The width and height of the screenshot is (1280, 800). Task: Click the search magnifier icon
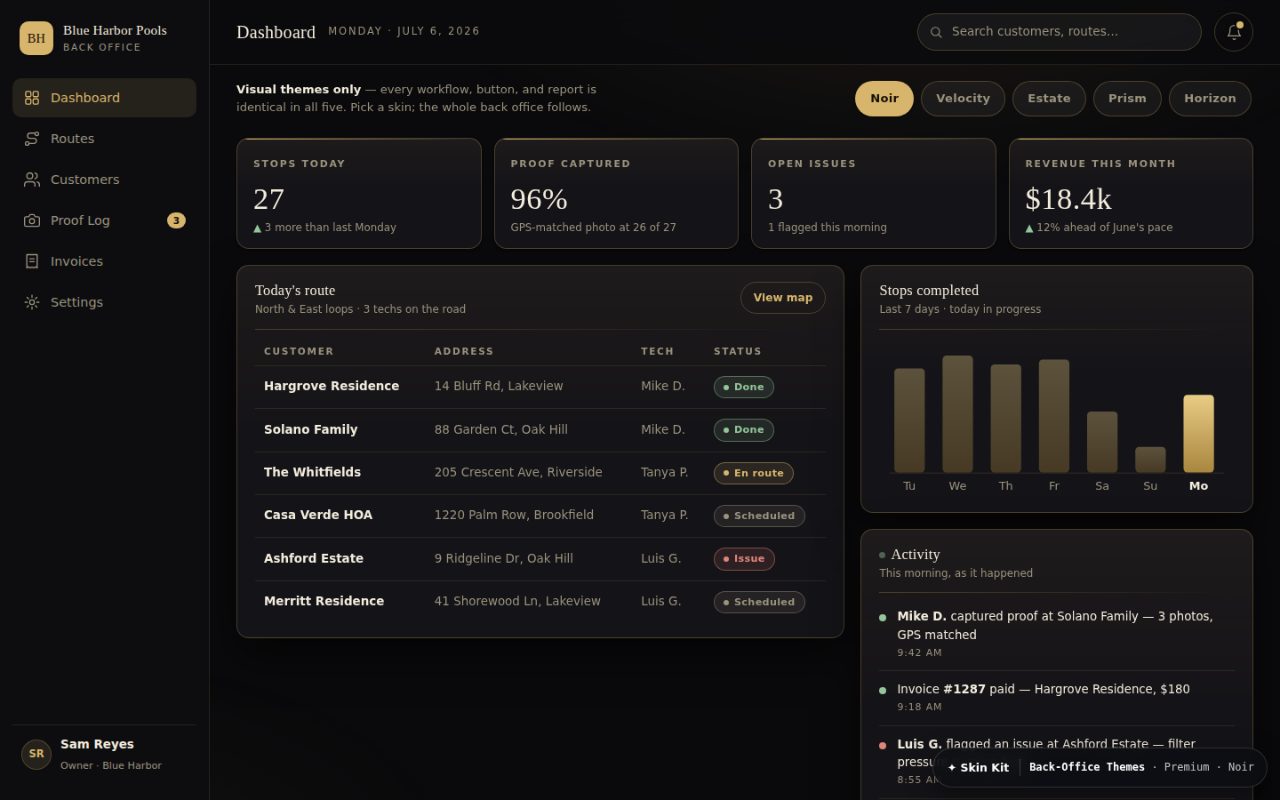[936, 32]
